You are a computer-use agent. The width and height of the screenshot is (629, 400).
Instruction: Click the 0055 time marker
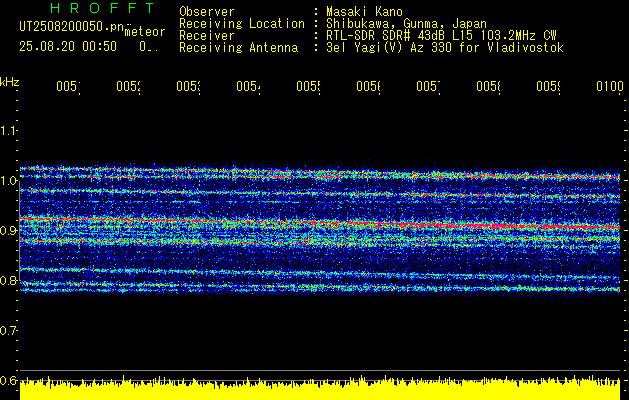(308, 86)
